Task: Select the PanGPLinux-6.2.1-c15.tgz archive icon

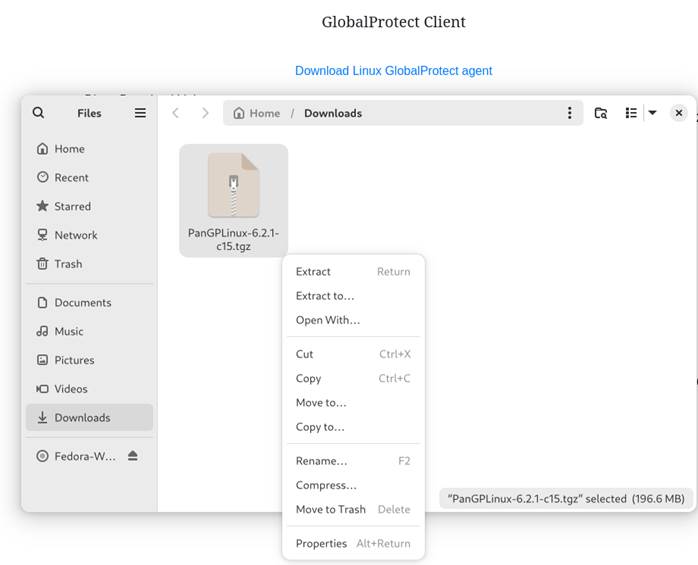Action: click(x=234, y=185)
